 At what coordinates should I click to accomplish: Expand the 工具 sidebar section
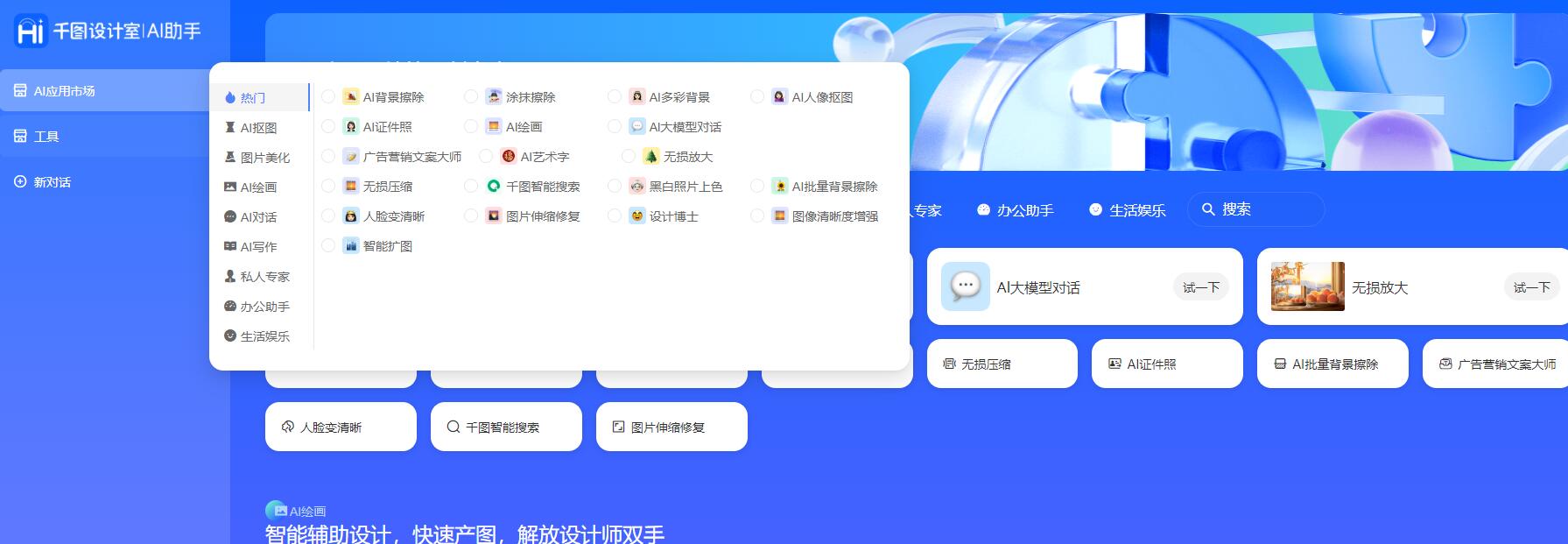(46, 137)
